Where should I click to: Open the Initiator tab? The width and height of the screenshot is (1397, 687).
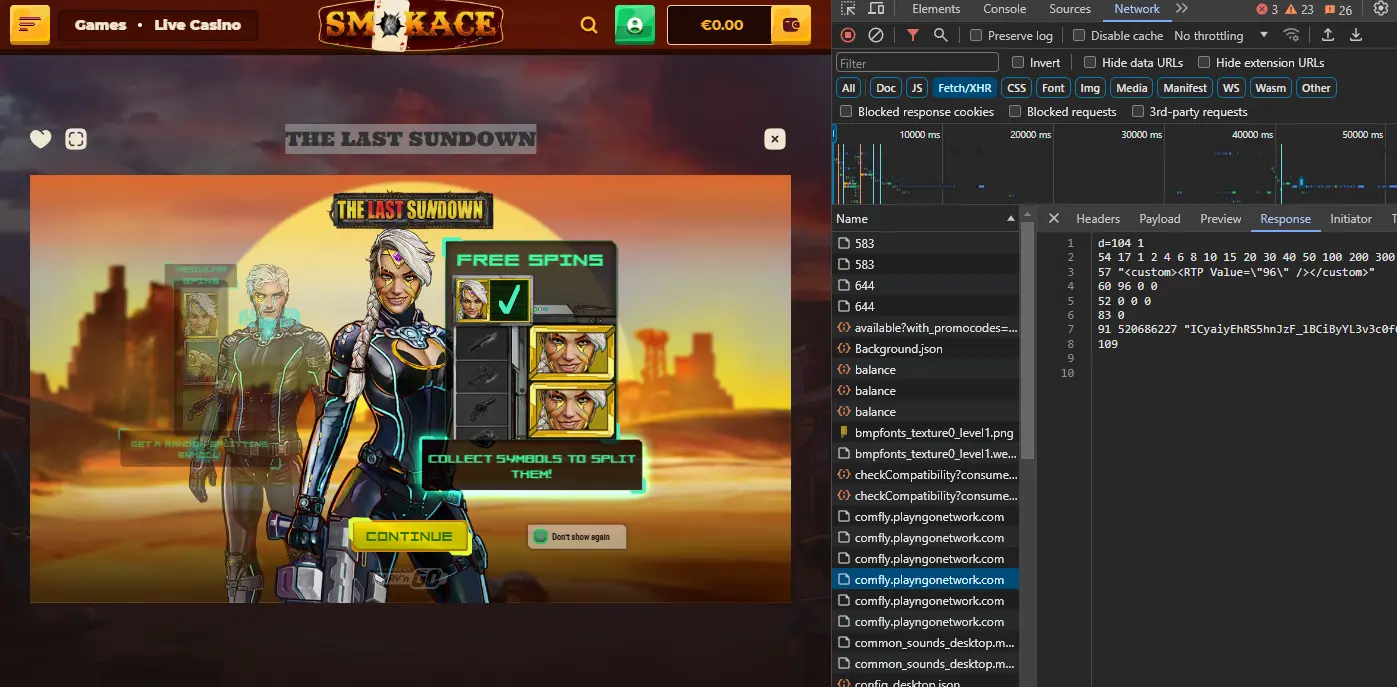pyautogui.click(x=1351, y=219)
